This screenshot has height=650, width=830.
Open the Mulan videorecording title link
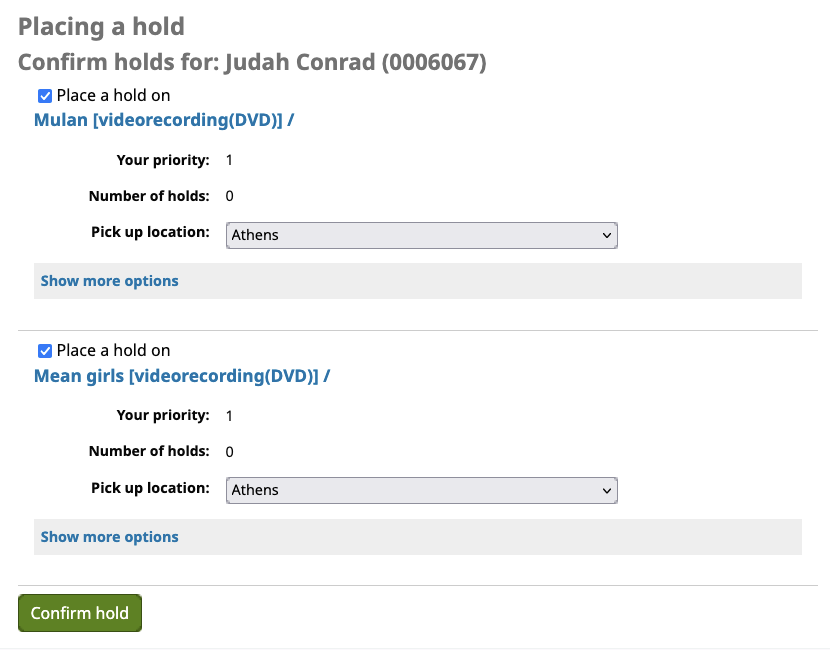click(x=164, y=120)
